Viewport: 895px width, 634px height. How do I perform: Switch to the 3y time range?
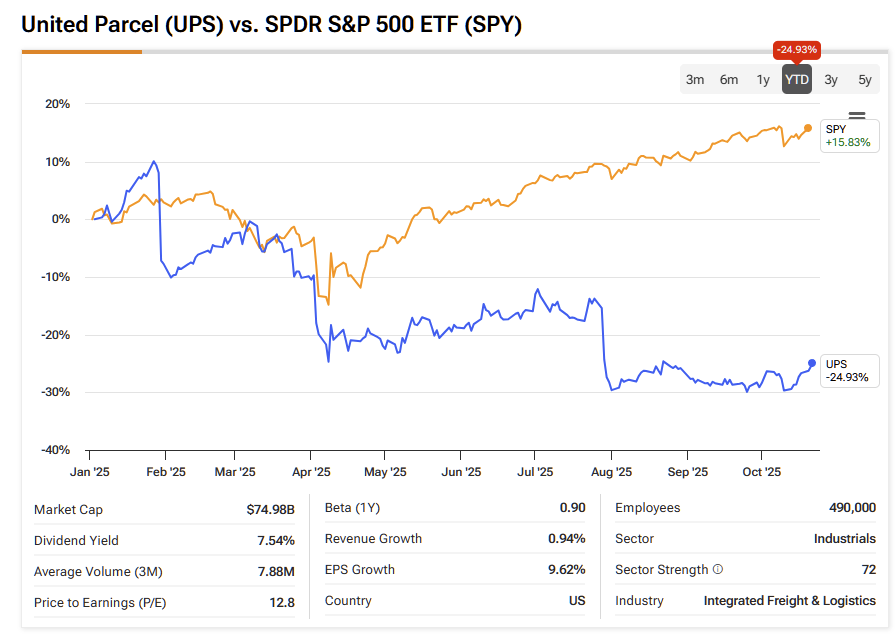[831, 80]
